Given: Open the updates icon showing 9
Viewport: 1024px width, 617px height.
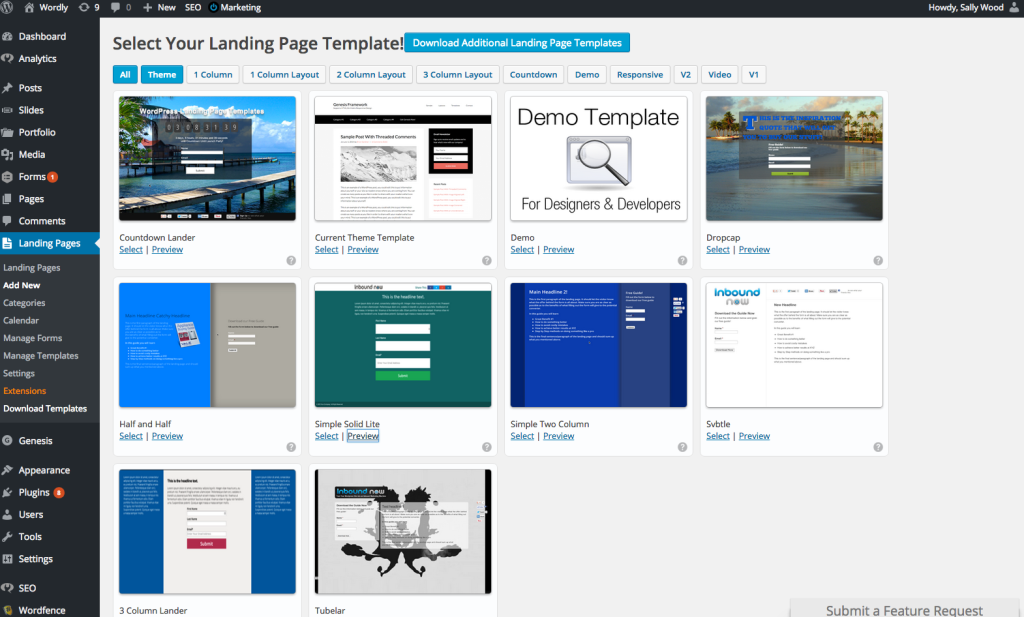Looking at the screenshot, I should pos(89,7).
